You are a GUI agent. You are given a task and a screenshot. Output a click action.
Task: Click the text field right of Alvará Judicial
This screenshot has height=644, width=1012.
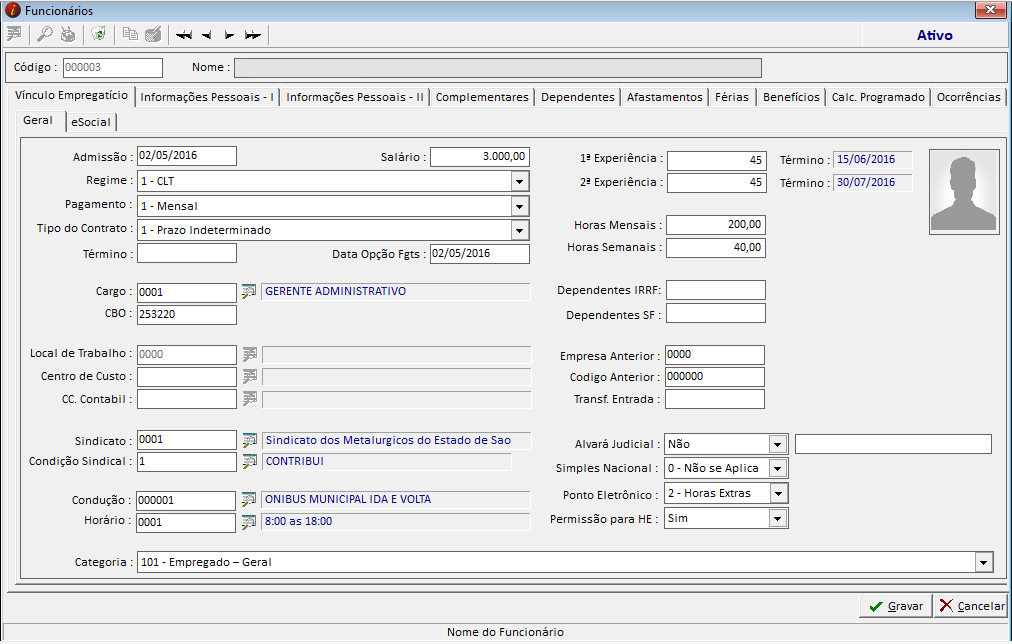tap(893, 444)
